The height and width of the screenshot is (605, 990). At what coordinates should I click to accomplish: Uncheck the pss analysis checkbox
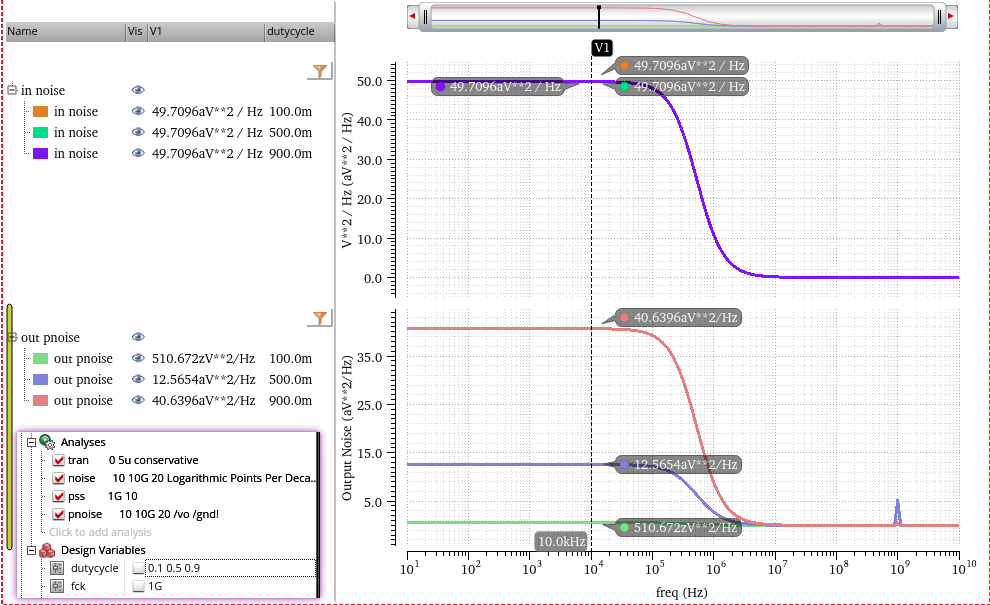coord(59,496)
